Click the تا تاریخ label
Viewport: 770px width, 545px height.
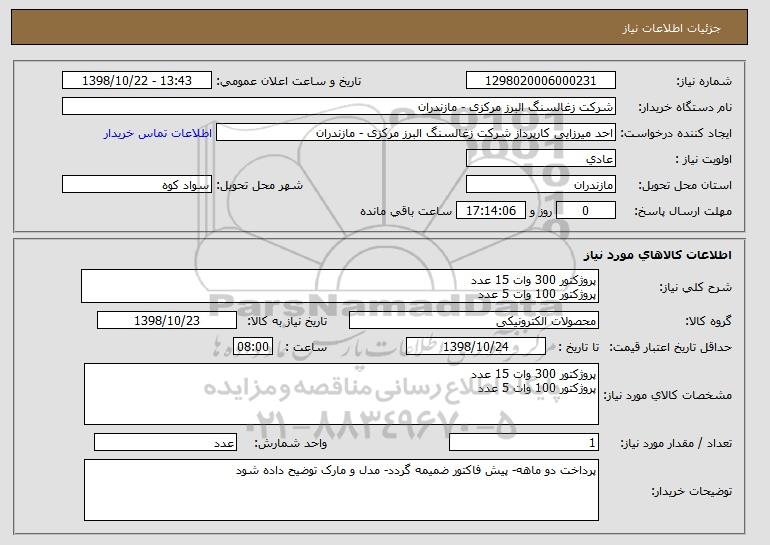(x=578, y=347)
